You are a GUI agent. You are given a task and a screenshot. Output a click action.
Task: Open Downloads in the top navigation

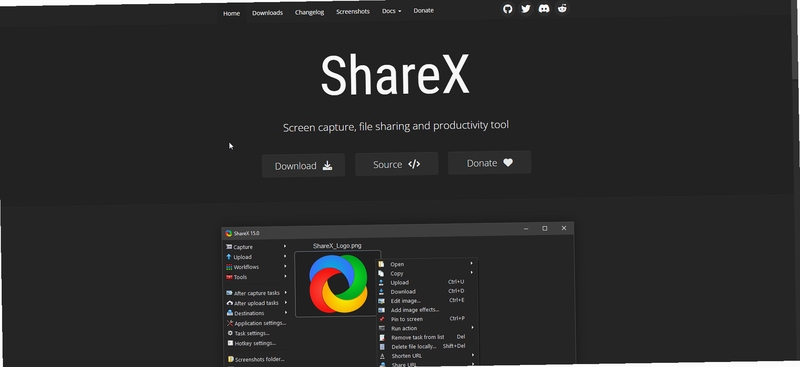(267, 13)
